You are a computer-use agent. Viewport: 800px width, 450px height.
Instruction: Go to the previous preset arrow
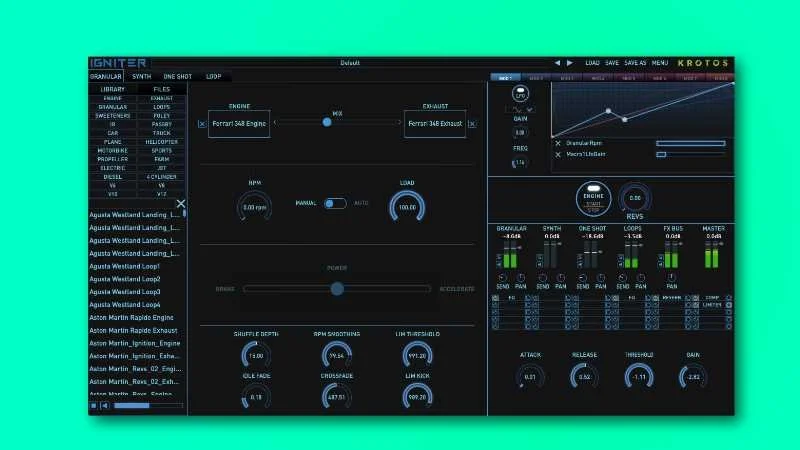557,63
